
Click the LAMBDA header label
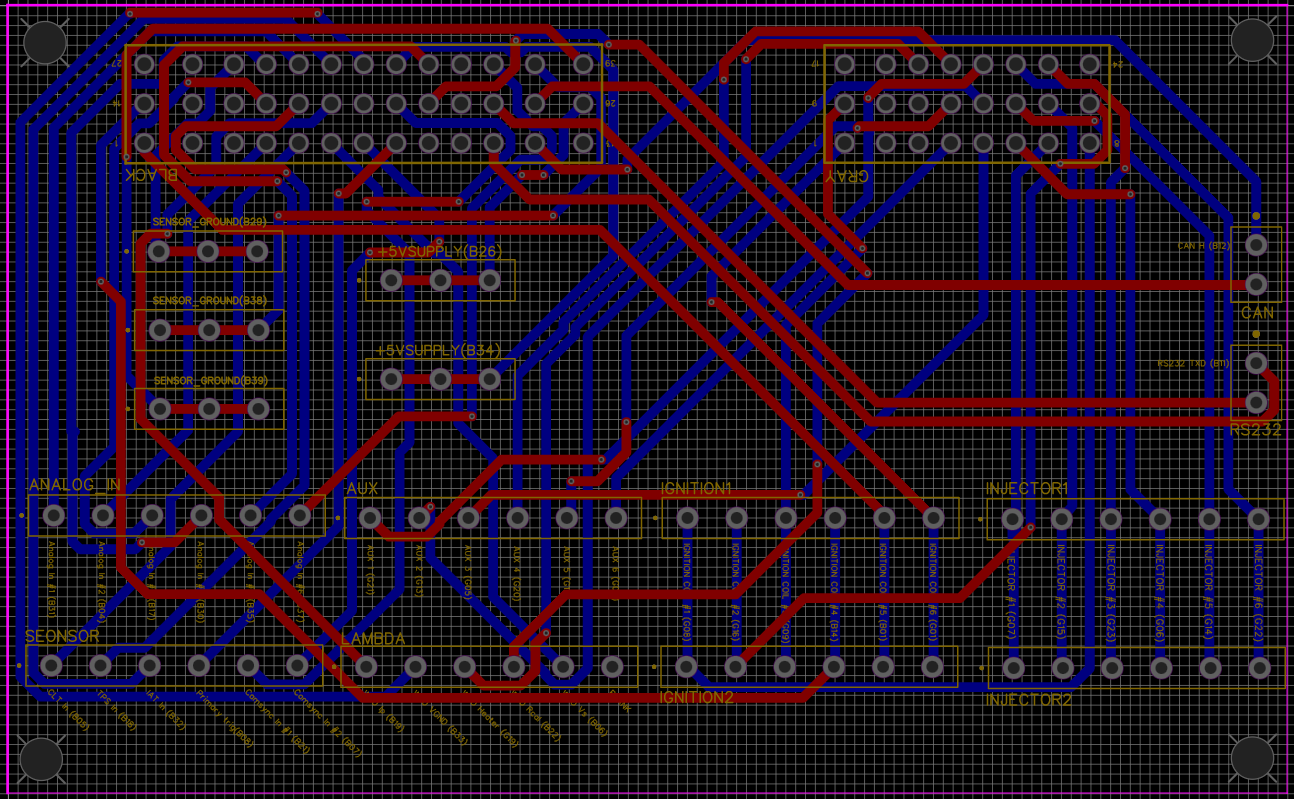pos(373,639)
